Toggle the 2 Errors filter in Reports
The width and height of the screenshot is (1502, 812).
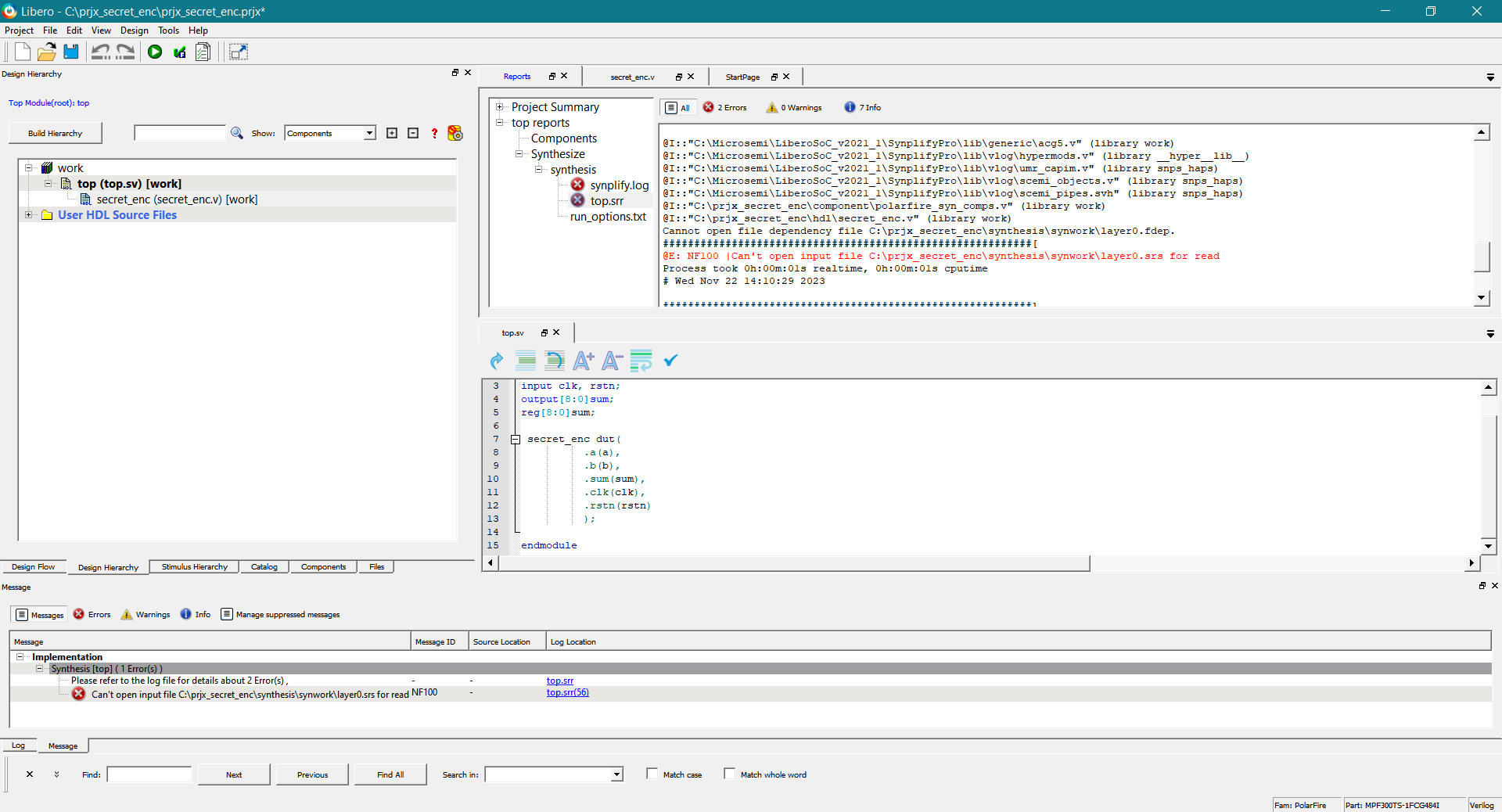pyautogui.click(x=725, y=107)
